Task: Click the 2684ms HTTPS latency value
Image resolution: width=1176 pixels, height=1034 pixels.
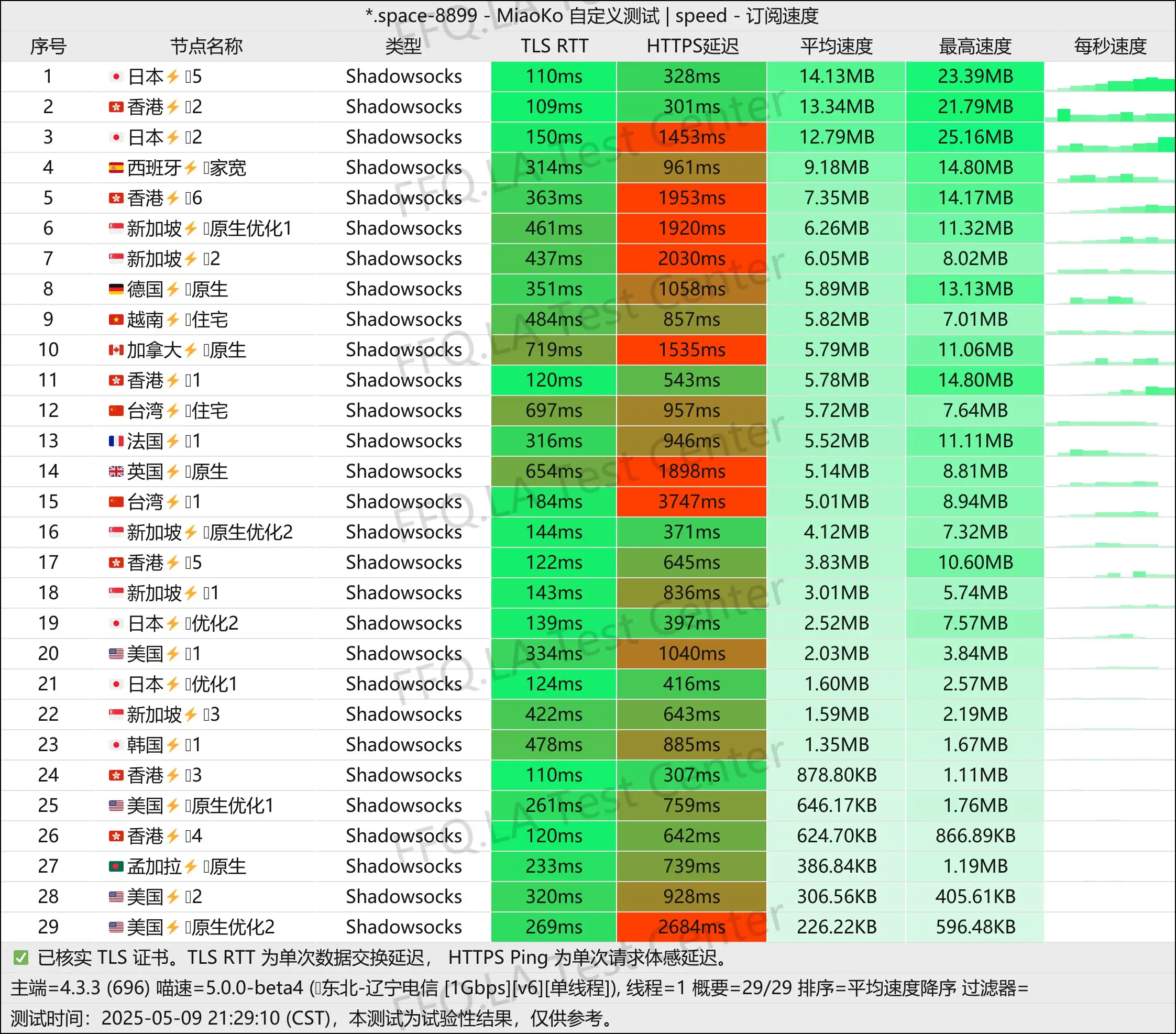Action: (691, 928)
